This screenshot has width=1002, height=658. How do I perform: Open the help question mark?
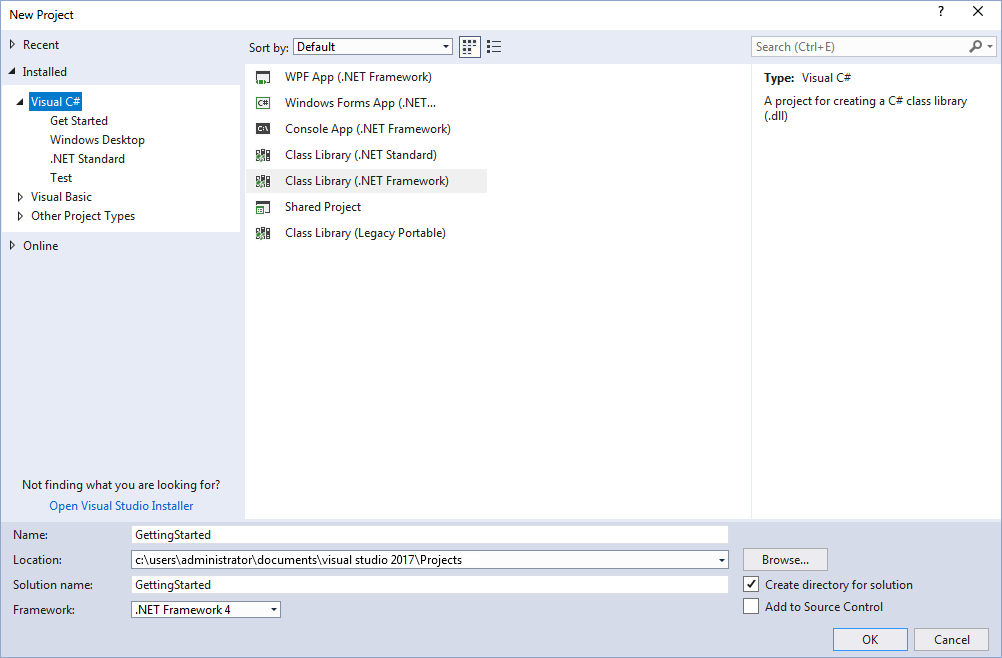pos(941,11)
